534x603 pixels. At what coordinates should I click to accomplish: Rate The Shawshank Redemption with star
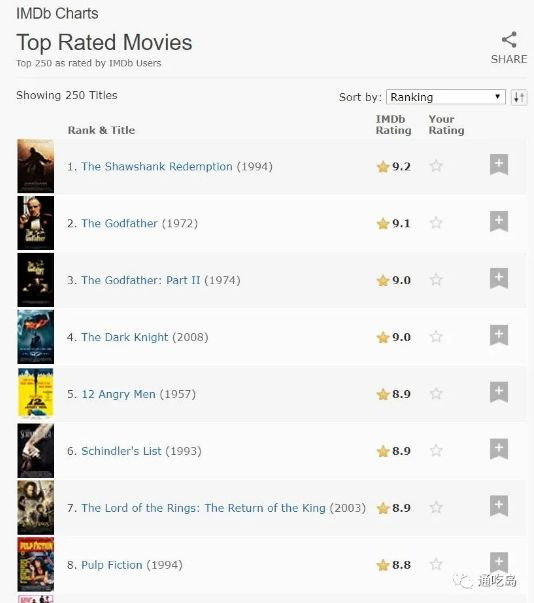436,166
